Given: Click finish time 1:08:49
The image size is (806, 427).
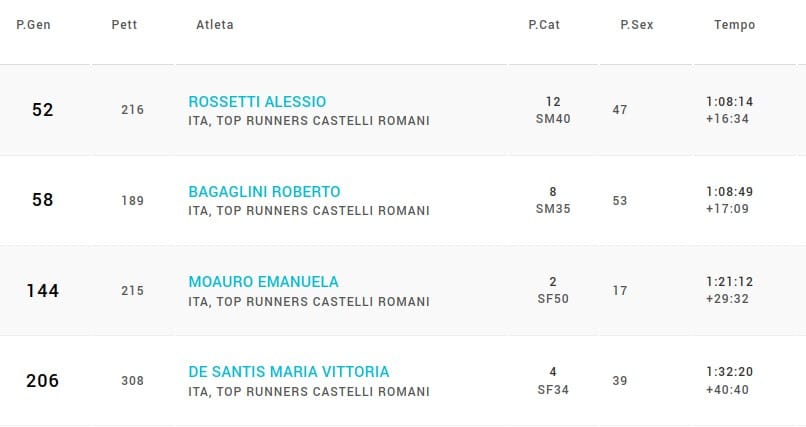Looking at the screenshot, I should click(729, 192).
